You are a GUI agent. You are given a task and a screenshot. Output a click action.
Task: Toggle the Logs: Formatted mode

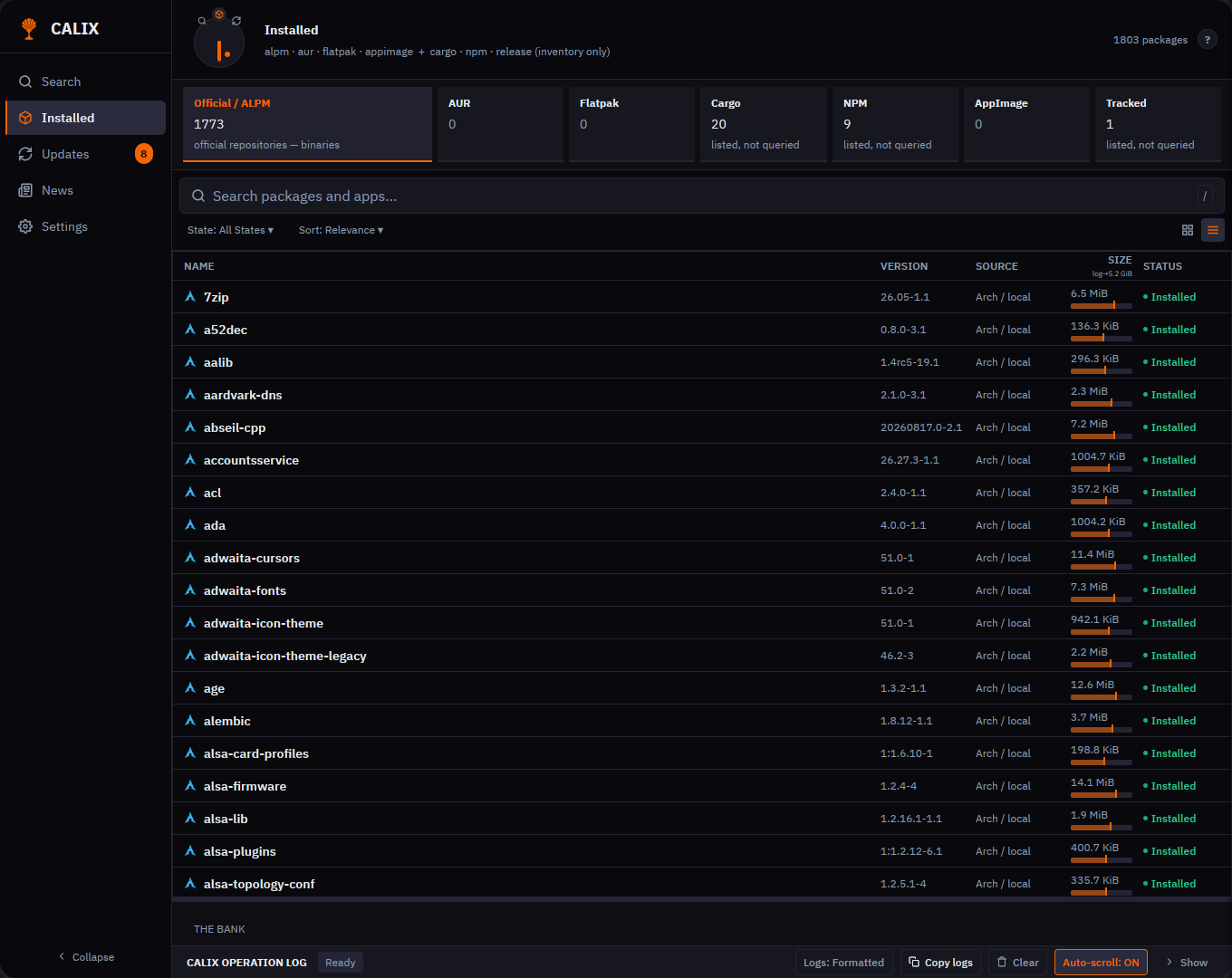(x=843, y=963)
